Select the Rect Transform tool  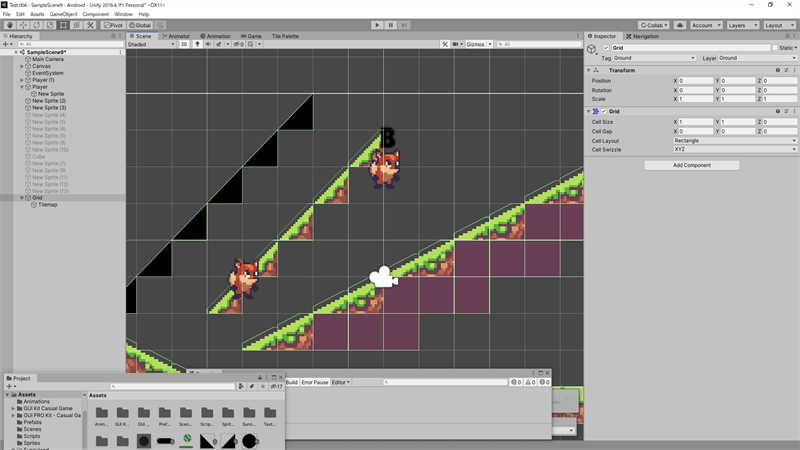coord(63,25)
